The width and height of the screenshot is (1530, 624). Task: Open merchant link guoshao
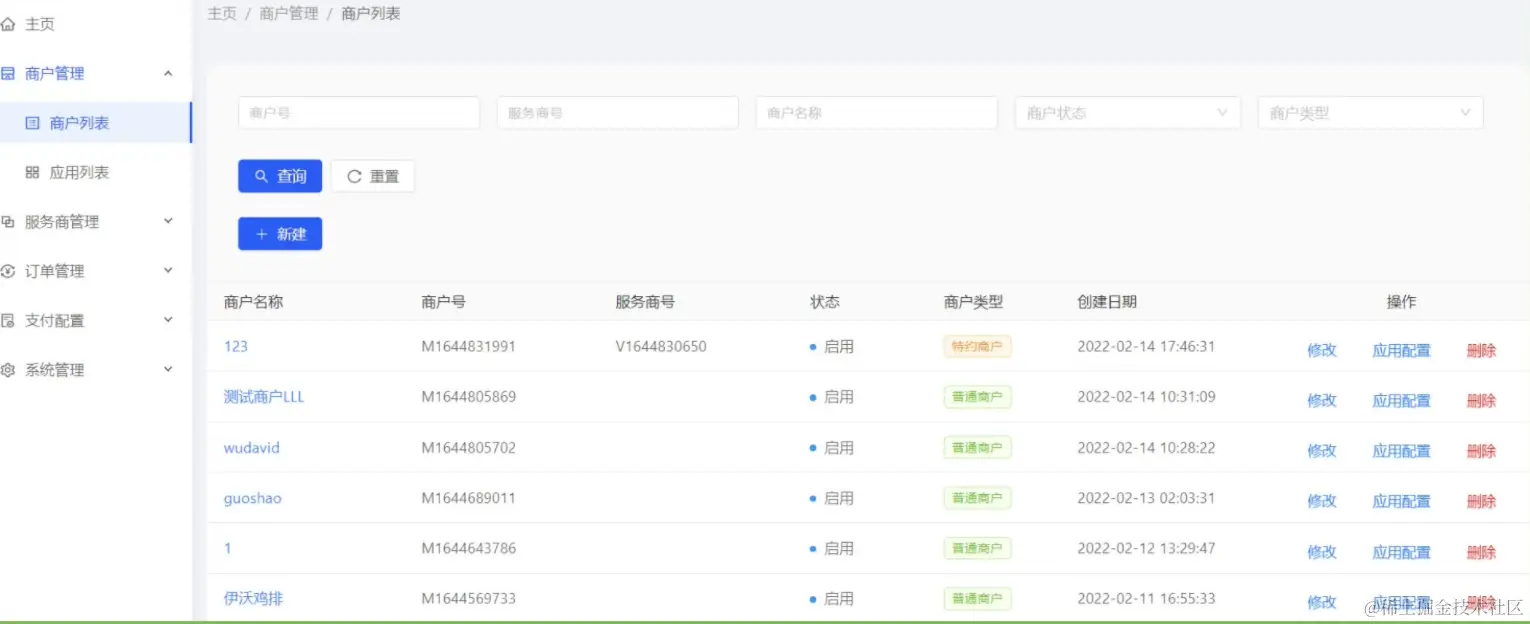(x=253, y=498)
